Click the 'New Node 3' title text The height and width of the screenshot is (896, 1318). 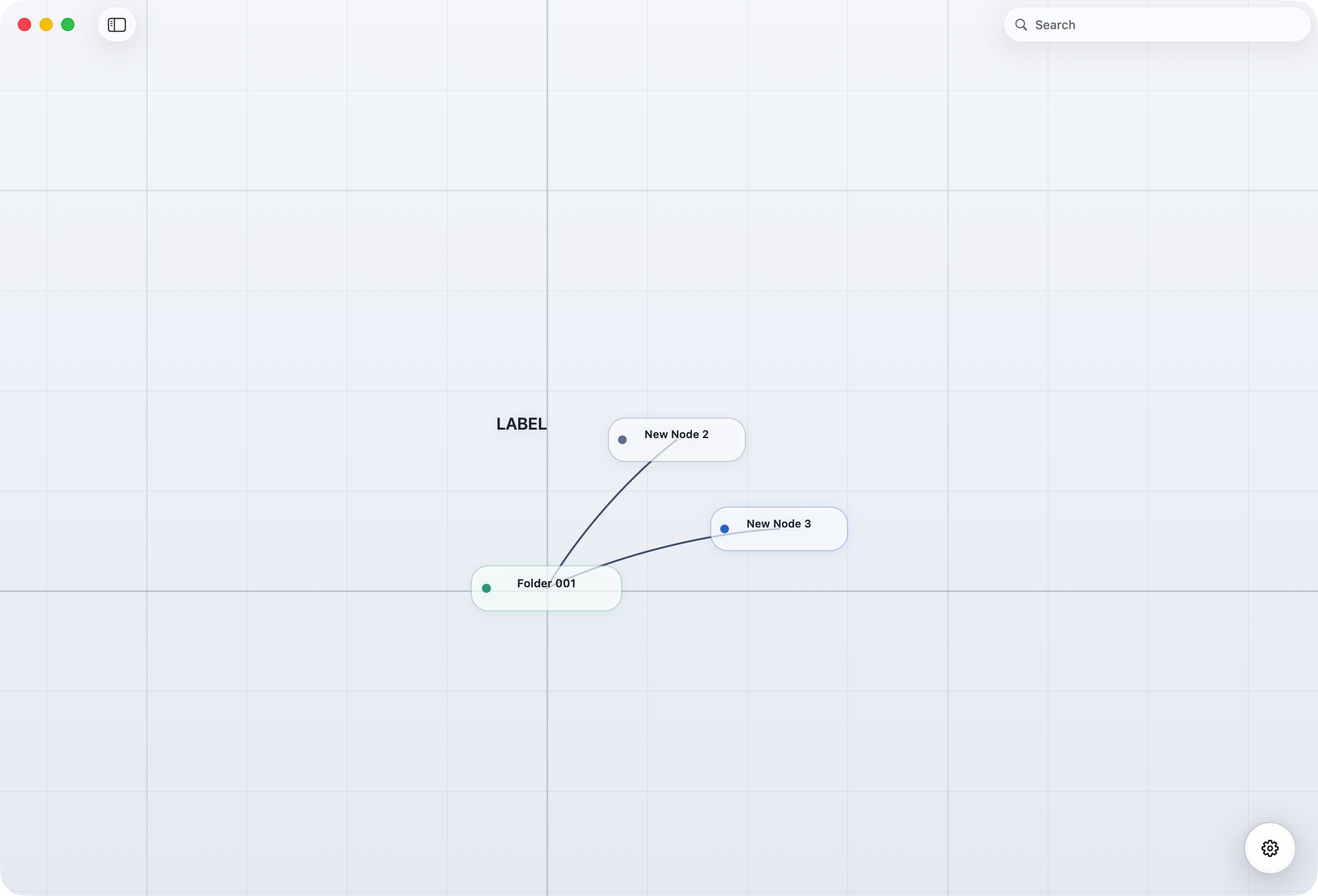click(x=778, y=524)
